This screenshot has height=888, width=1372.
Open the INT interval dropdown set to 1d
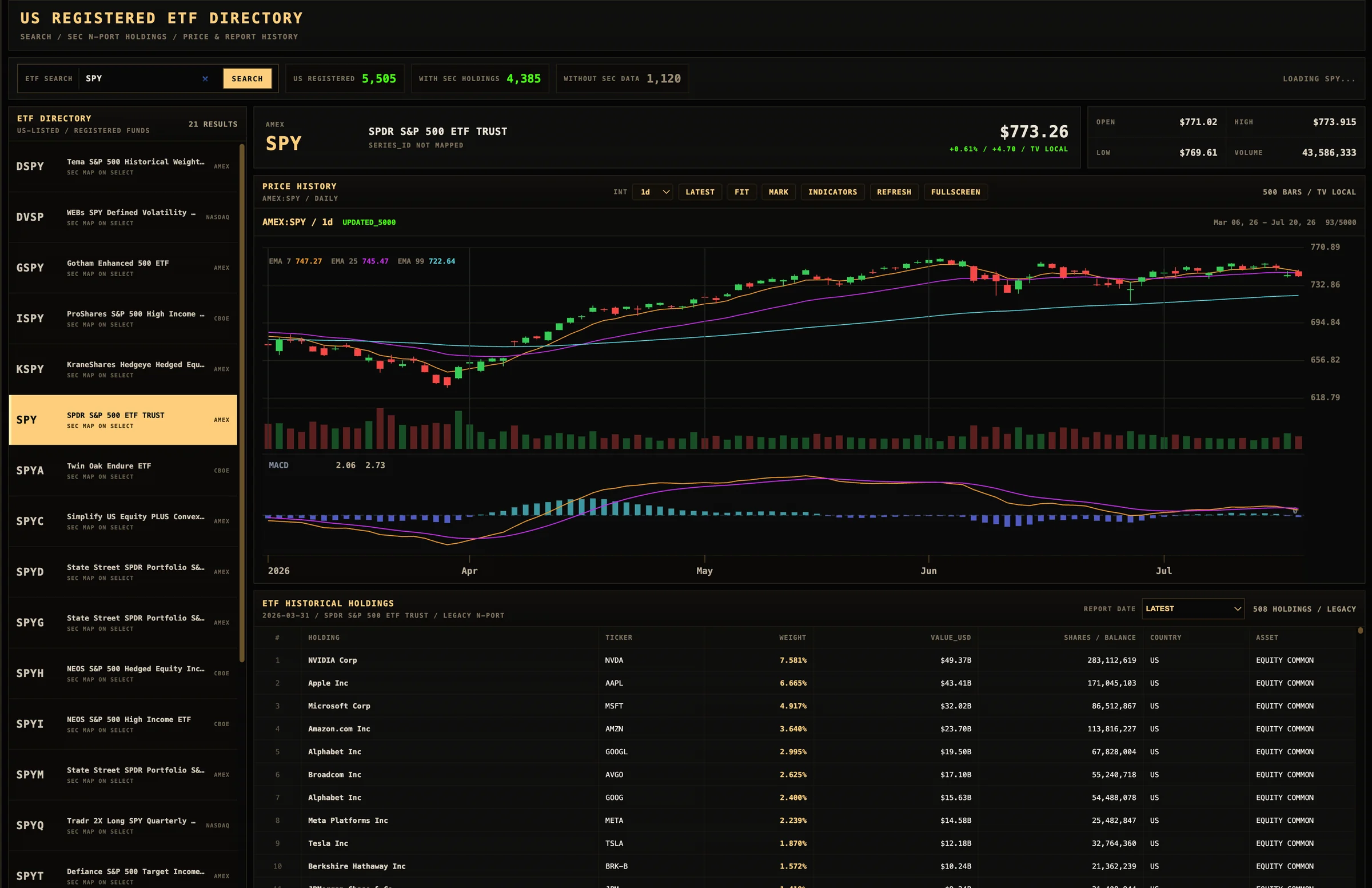[x=653, y=192]
